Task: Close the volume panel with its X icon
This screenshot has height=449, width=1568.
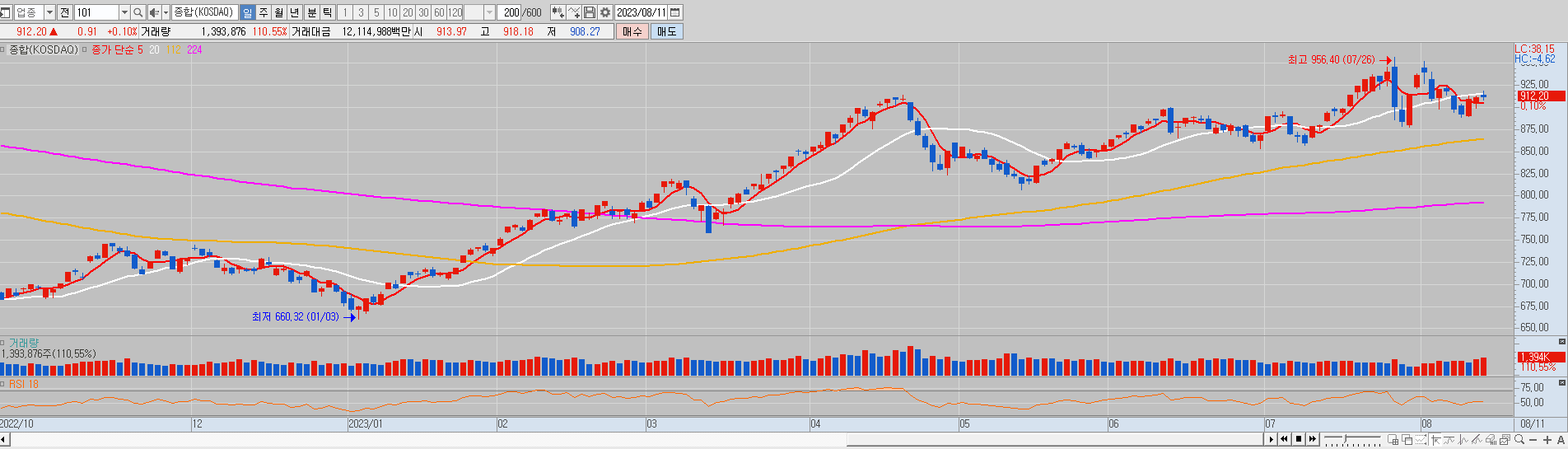Action: pyautogui.click(x=1561, y=341)
